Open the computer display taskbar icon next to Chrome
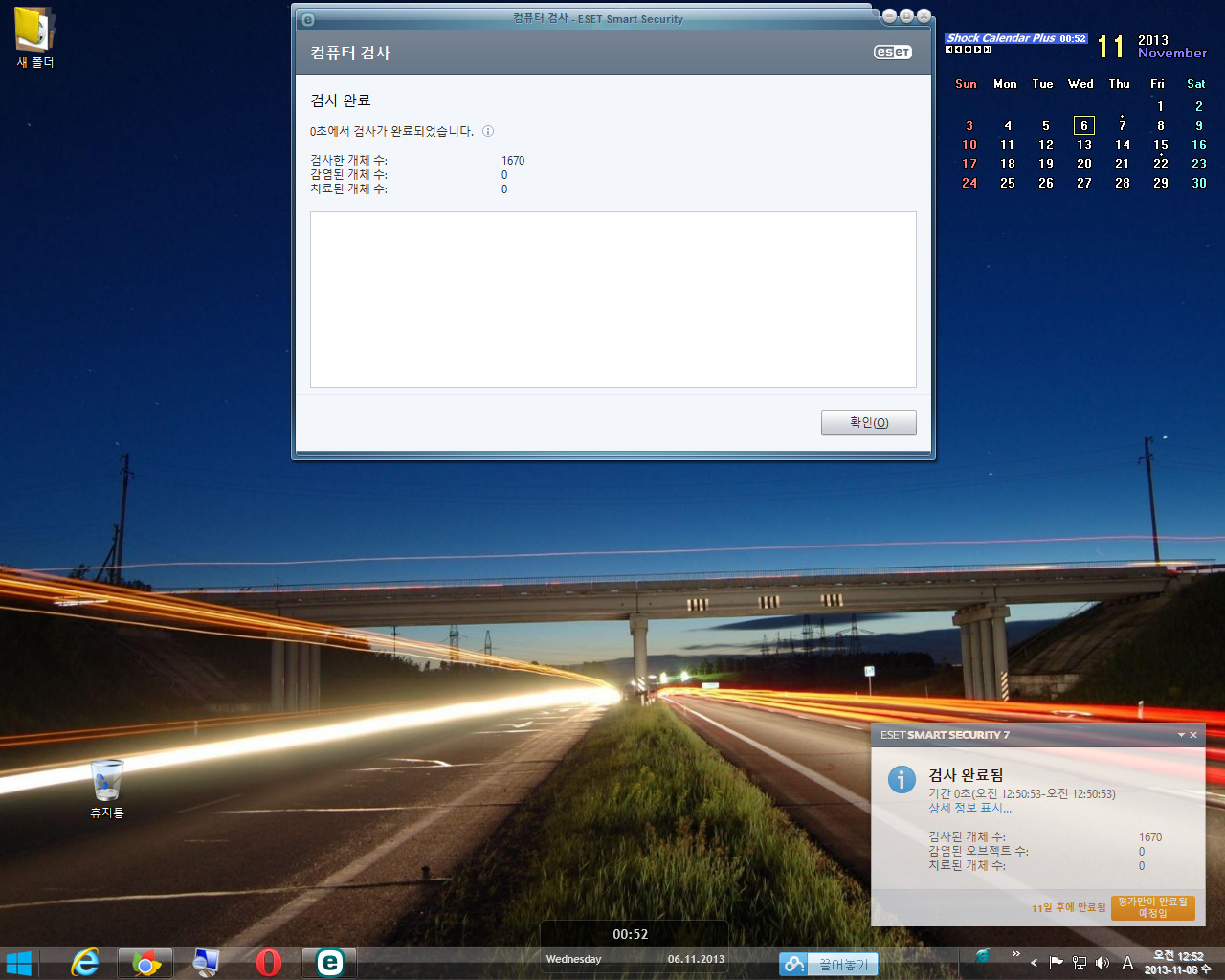 [206, 963]
